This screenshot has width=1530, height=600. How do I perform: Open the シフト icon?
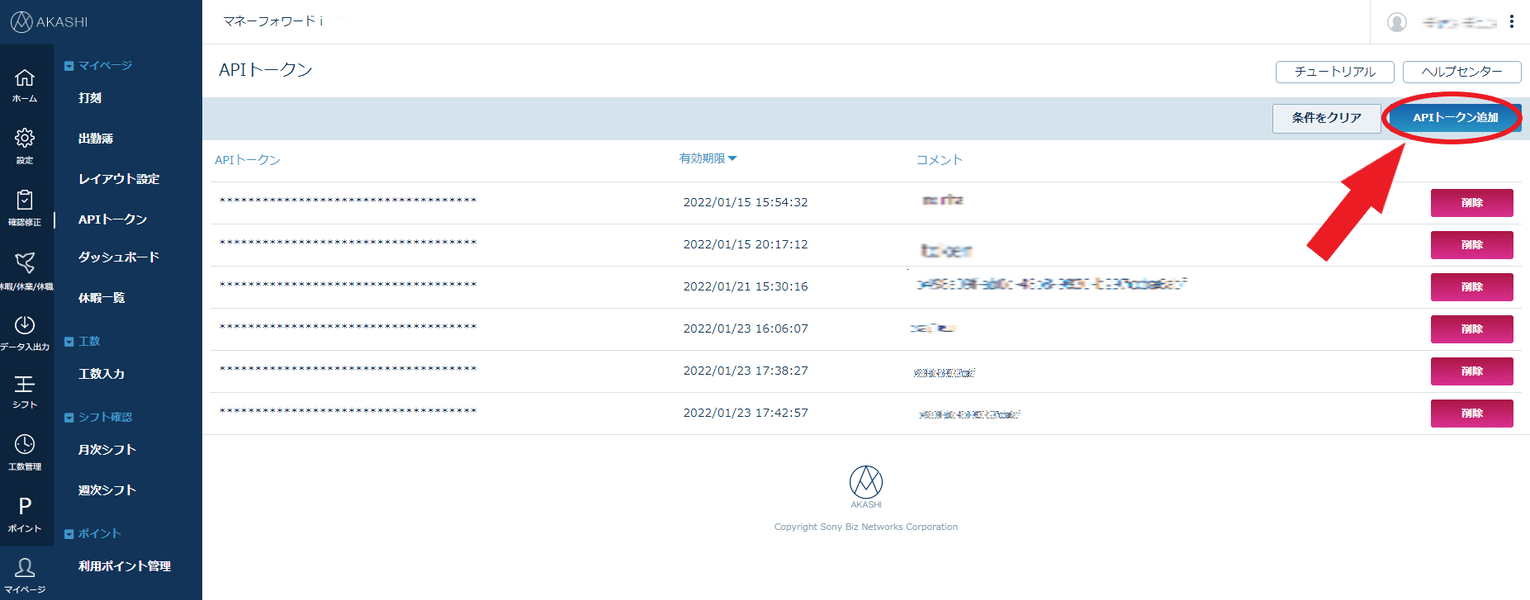click(25, 385)
